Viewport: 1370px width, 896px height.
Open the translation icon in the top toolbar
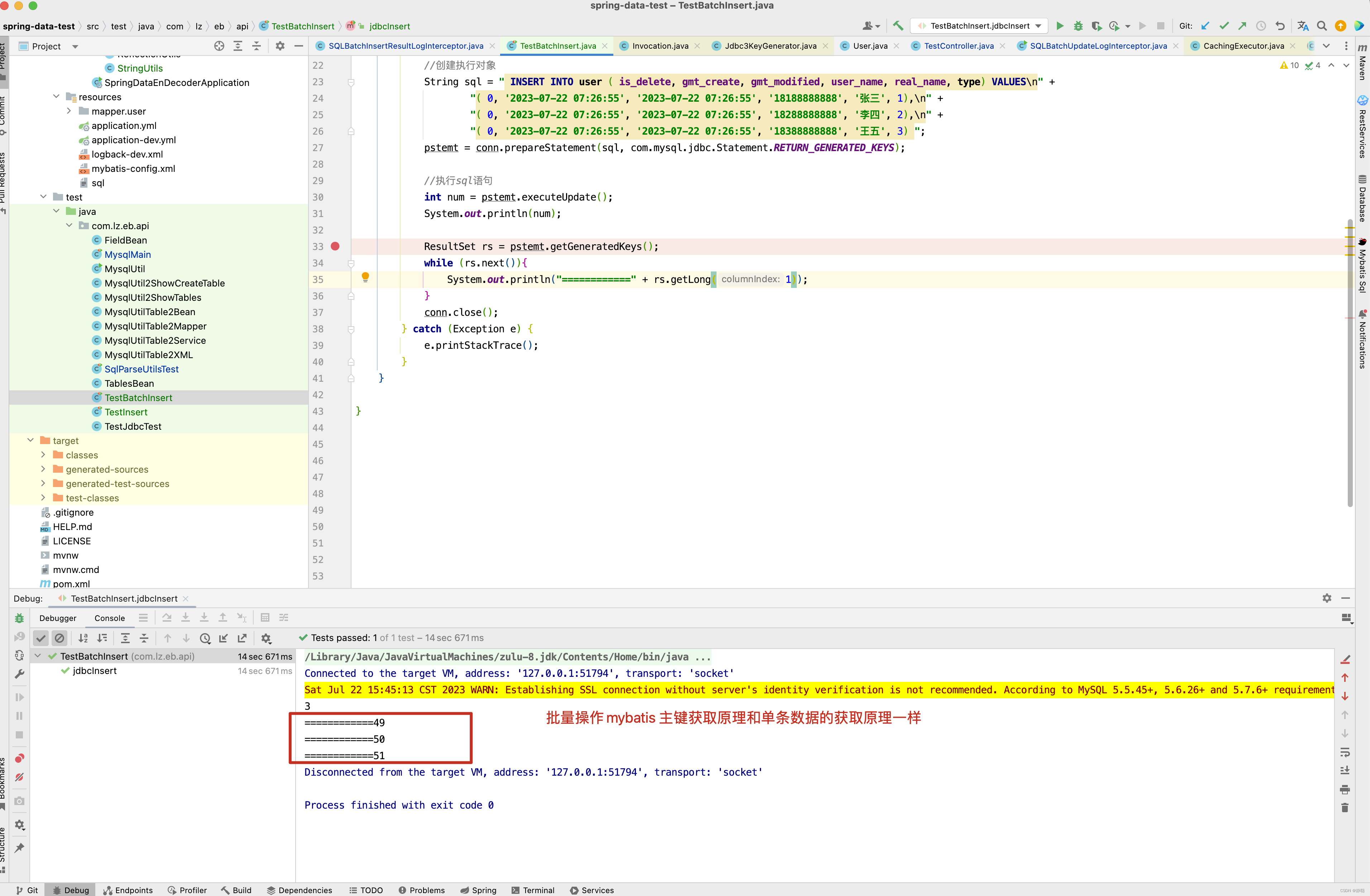1303,26
